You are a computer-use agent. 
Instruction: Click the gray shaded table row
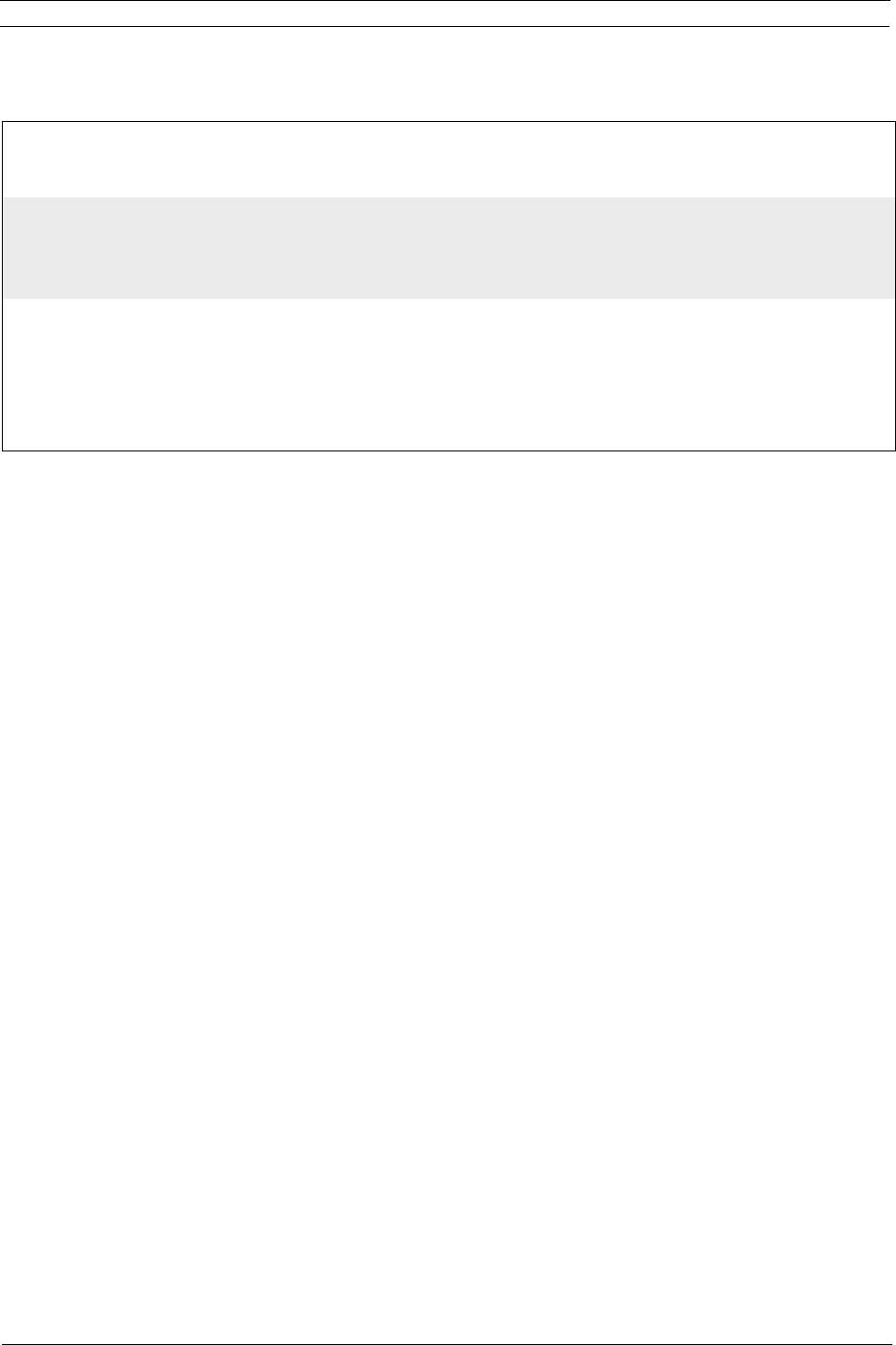point(448,248)
